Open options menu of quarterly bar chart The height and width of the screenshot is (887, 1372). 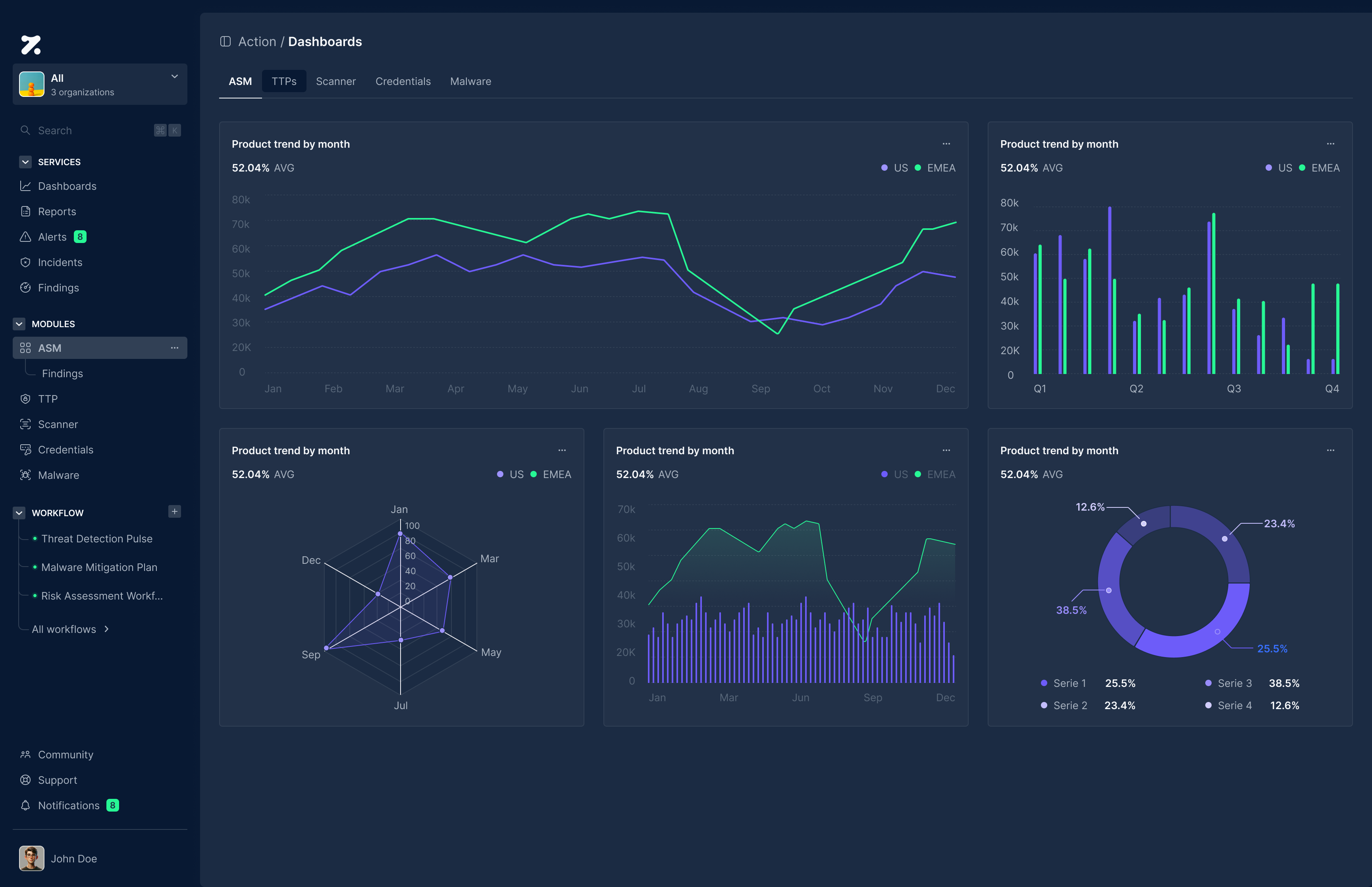(1331, 144)
